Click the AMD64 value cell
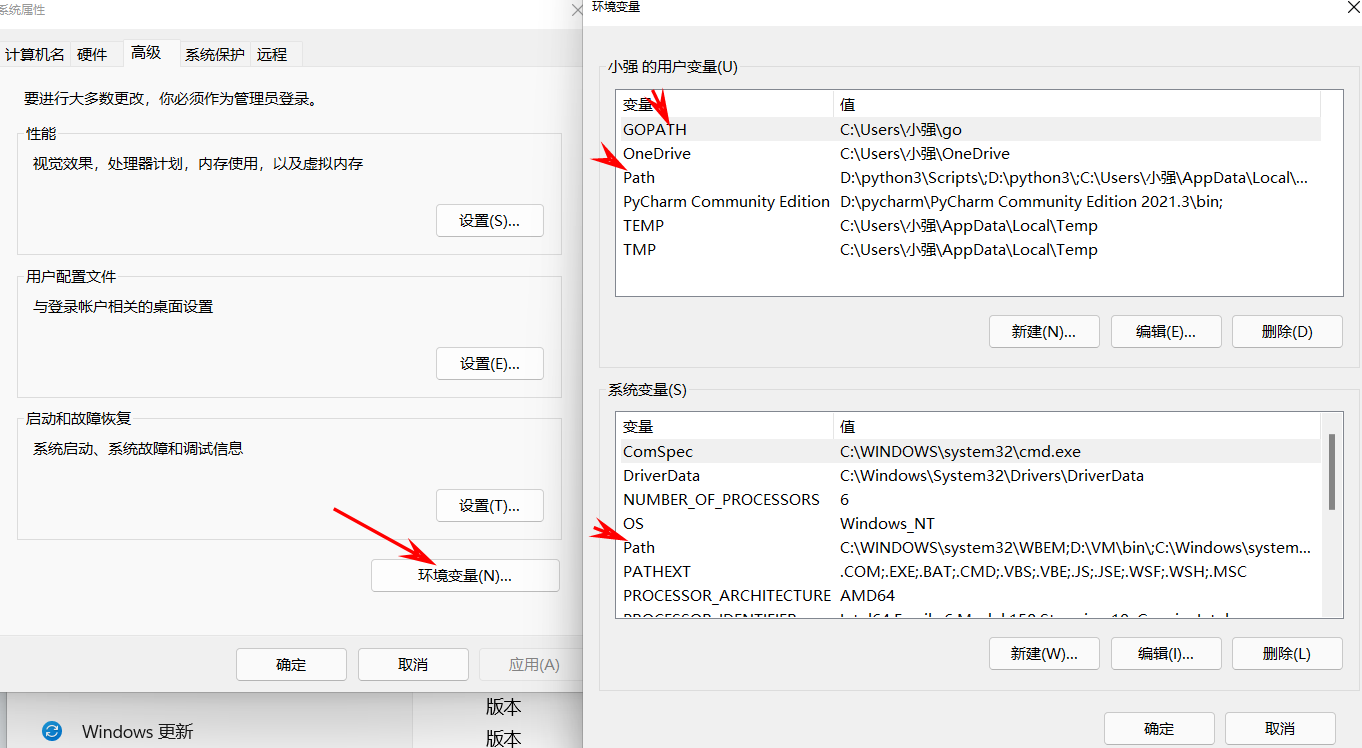1362x748 pixels. 867,595
